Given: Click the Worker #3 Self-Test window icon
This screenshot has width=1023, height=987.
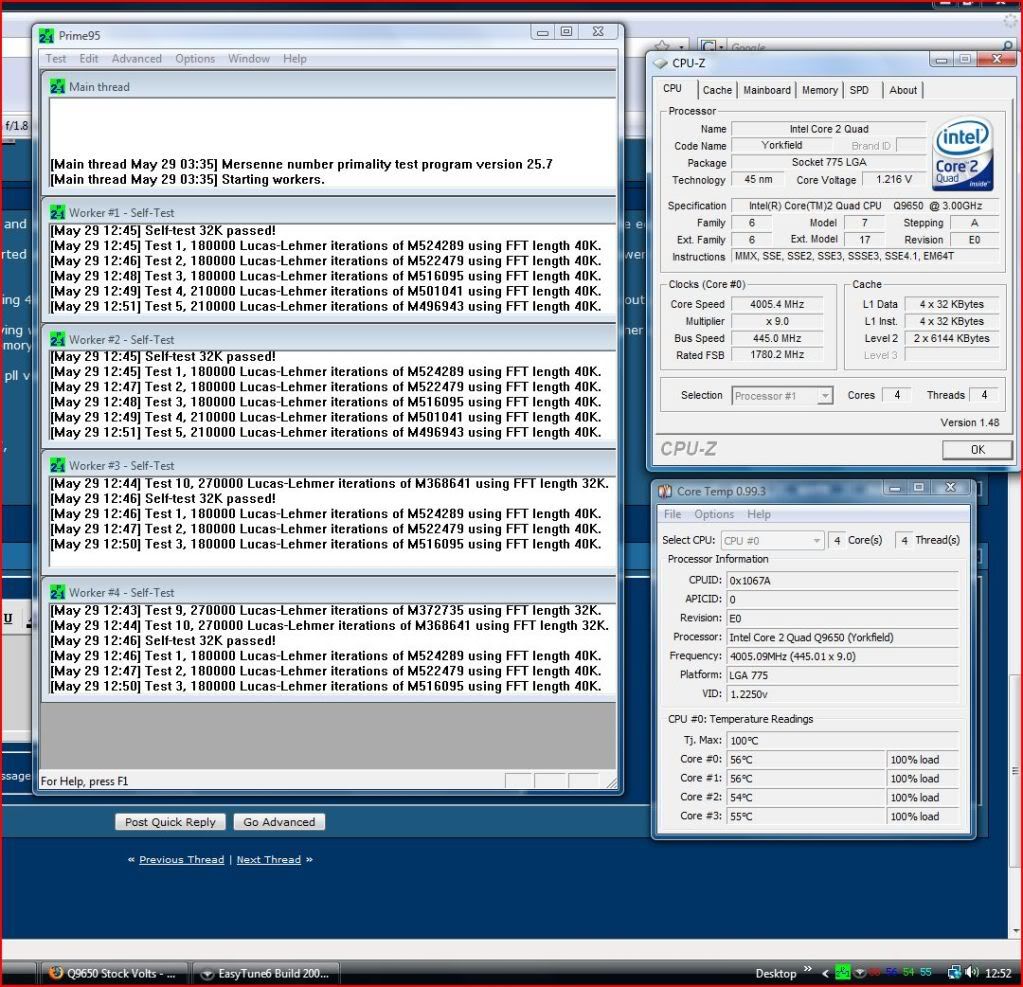Looking at the screenshot, I should point(57,466).
